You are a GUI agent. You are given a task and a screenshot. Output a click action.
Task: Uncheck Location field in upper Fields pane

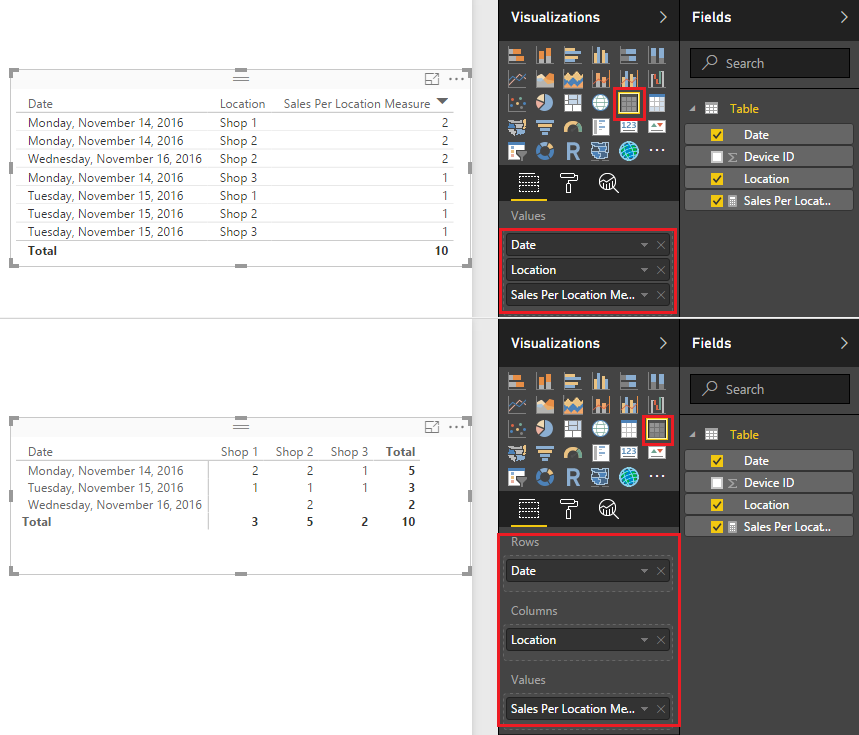tap(717, 179)
